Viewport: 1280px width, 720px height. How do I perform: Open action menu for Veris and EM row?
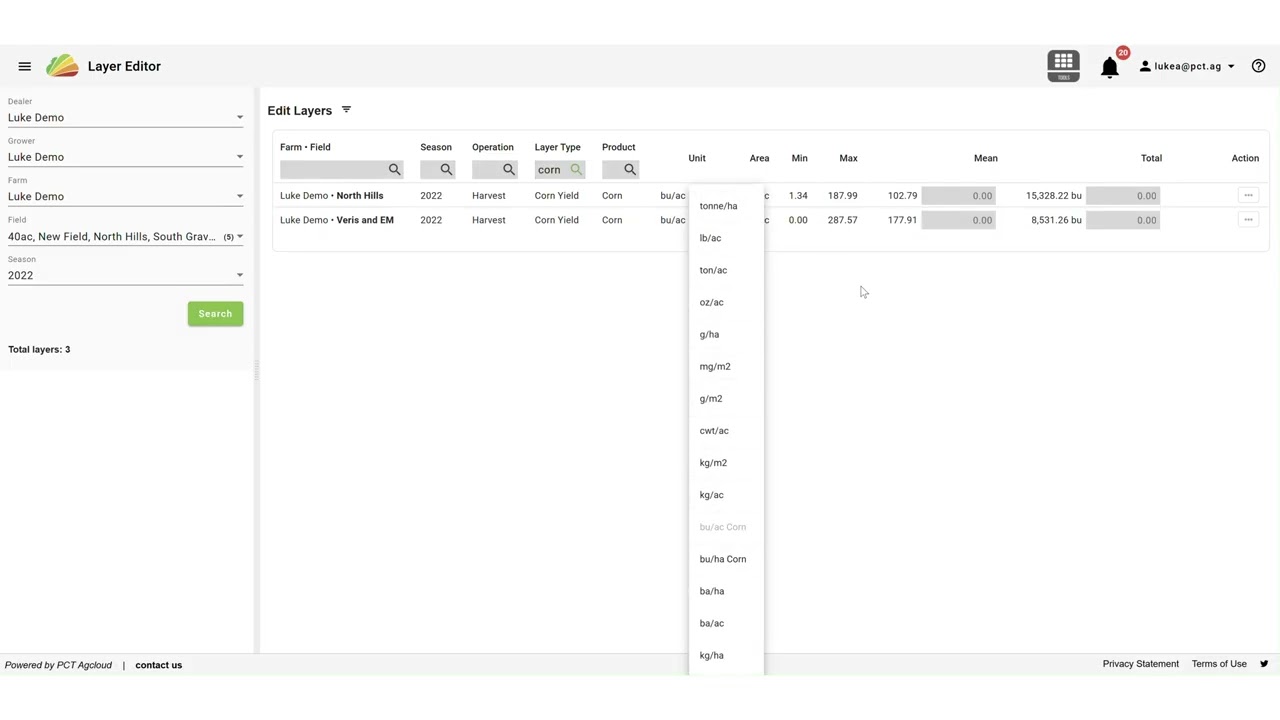[x=1248, y=220]
